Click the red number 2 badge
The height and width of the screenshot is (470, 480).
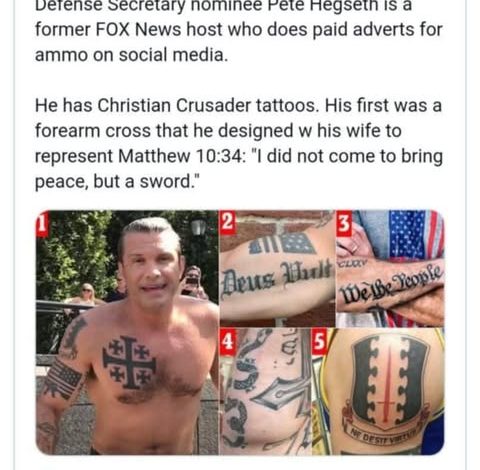(x=227, y=222)
